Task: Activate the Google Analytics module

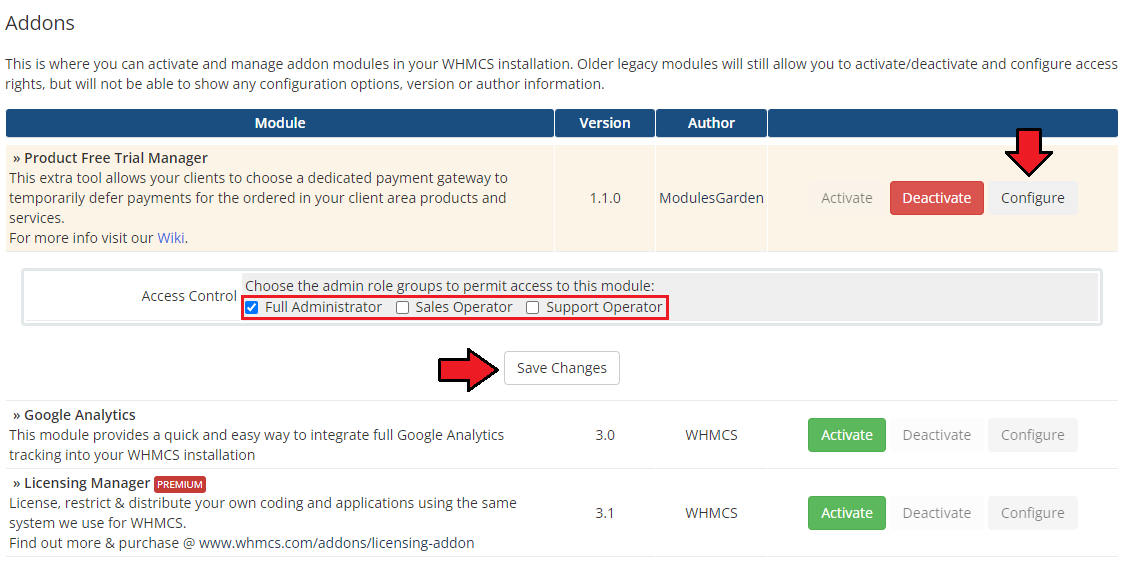Action: click(847, 435)
